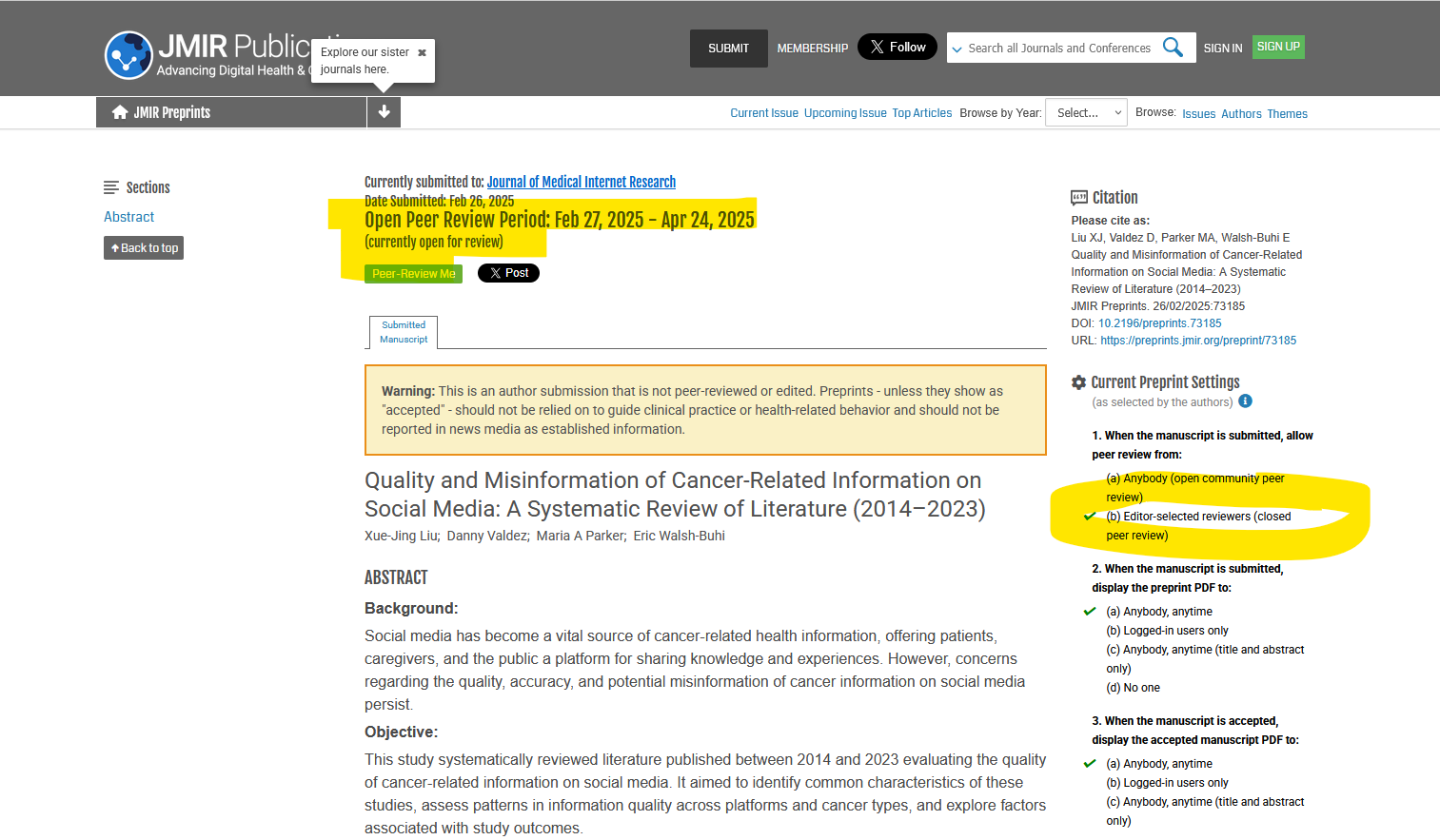The image size is (1440, 840).
Task: Click the JMIR Publications logo icon
Action: pos(128,55)
